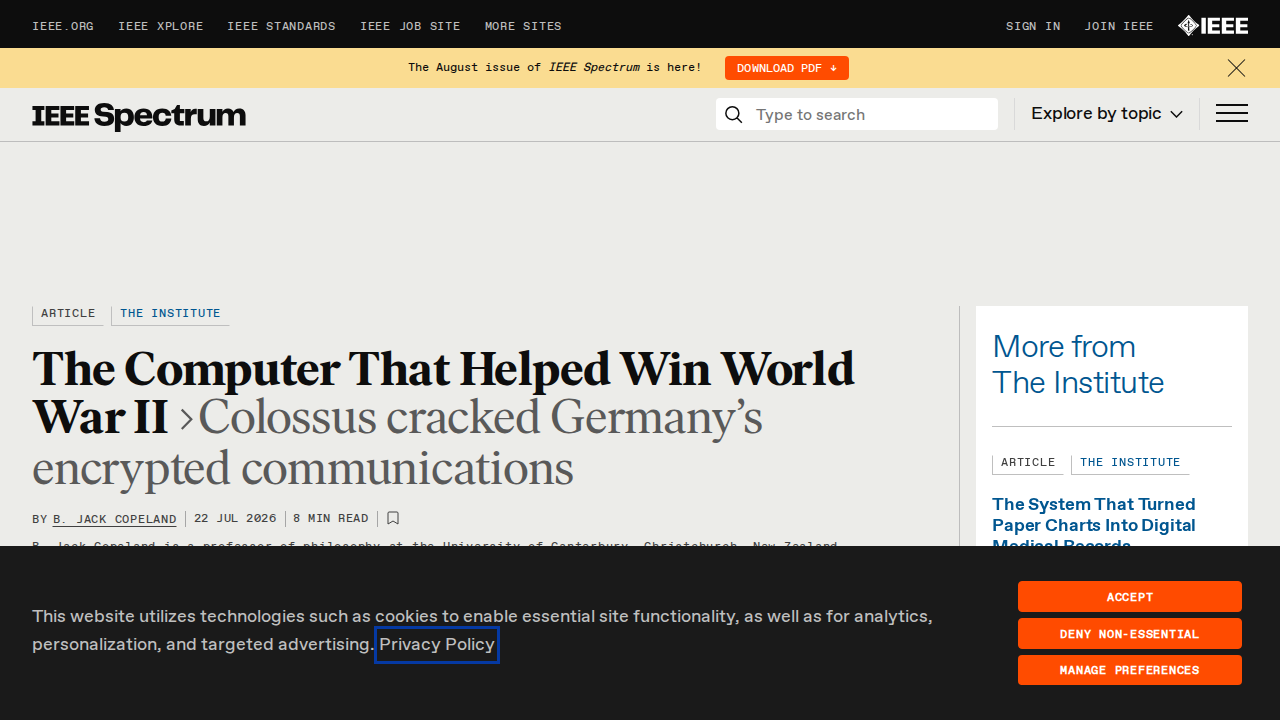Click the 8 min read label

pos(331,519)
